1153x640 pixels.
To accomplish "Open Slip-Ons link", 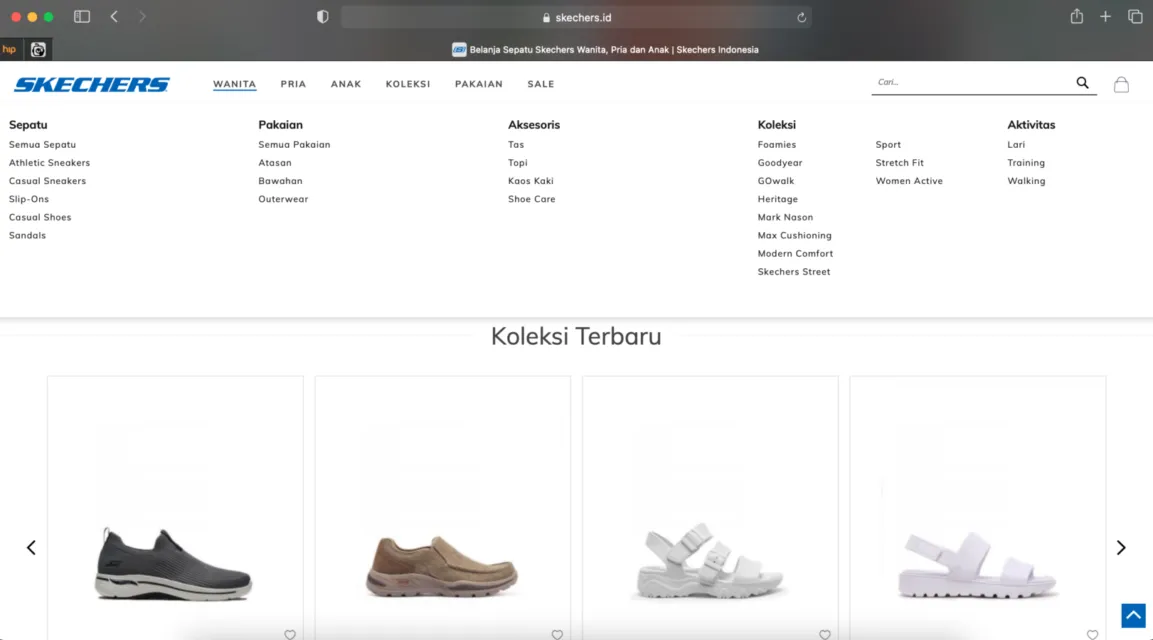I will click(29, 199).
